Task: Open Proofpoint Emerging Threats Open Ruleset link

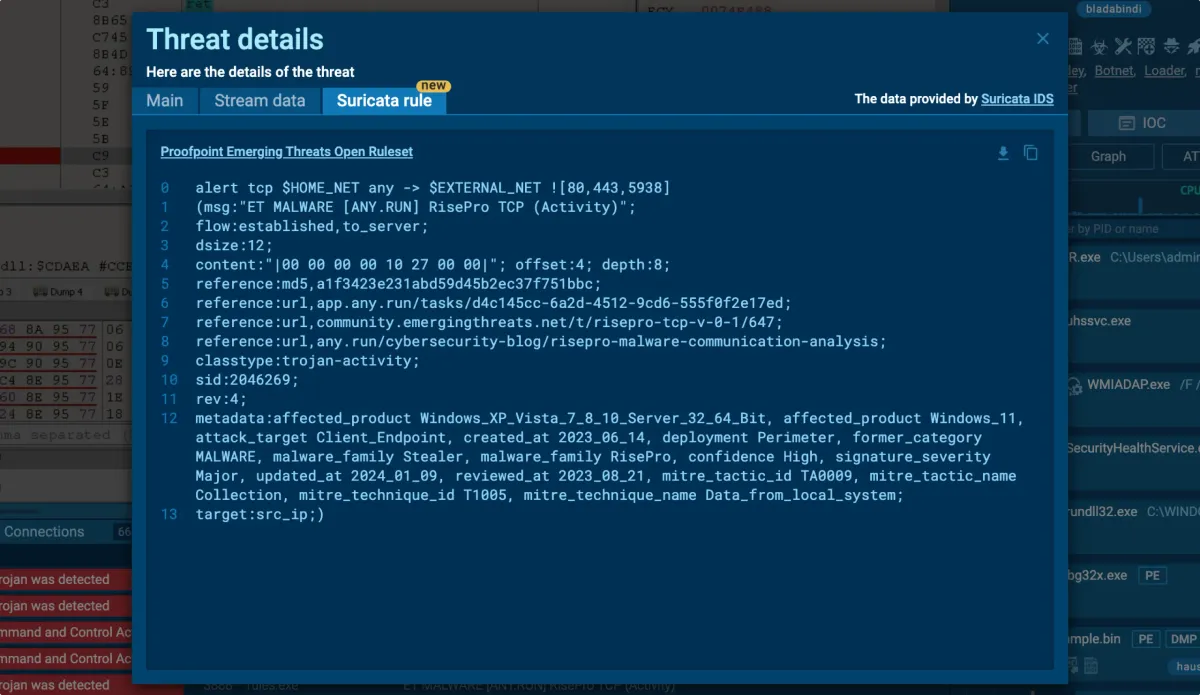Action: tap(286, 152)
